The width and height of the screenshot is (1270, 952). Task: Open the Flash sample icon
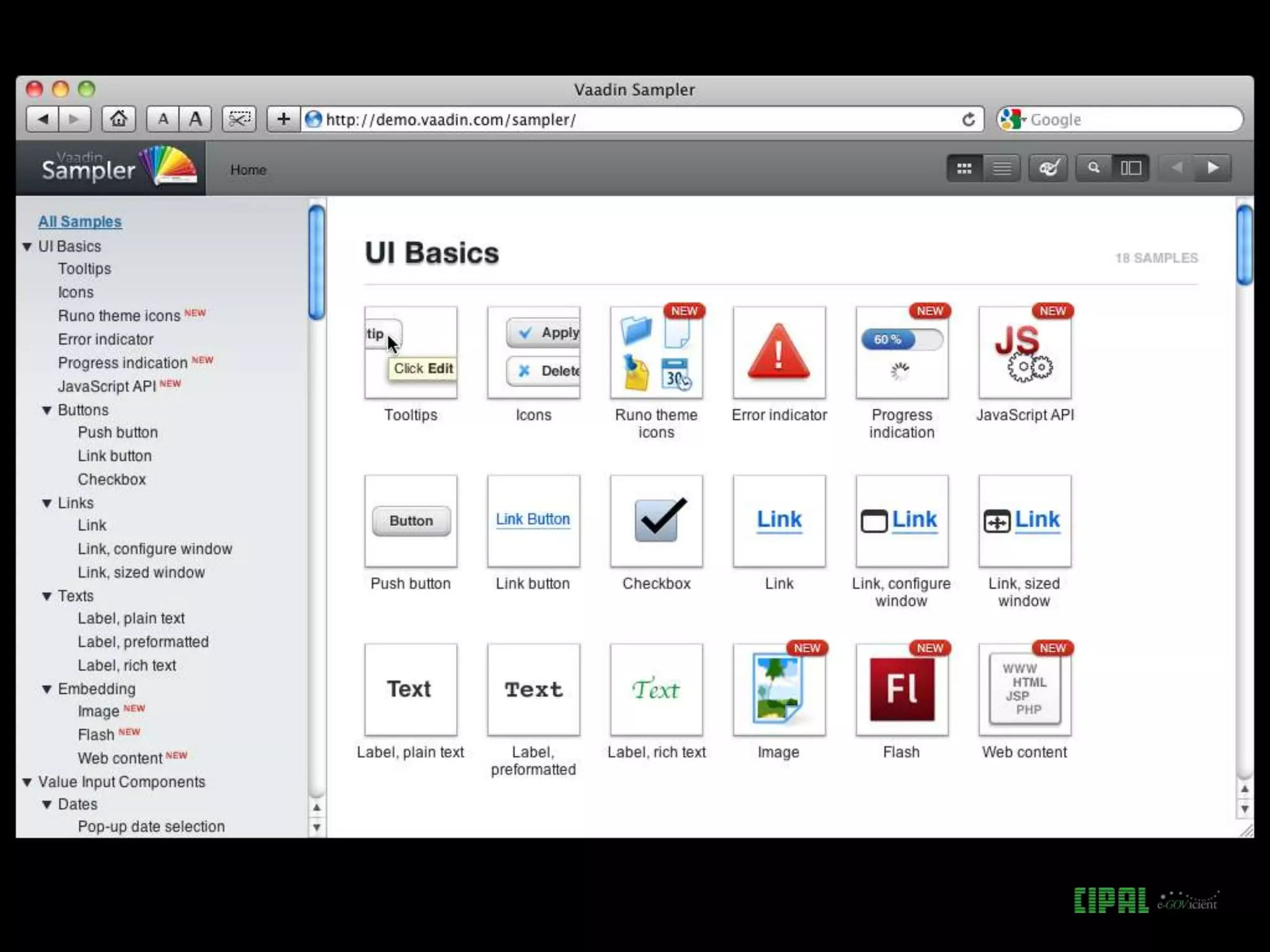pyautogui.click(x=902, y=689)
